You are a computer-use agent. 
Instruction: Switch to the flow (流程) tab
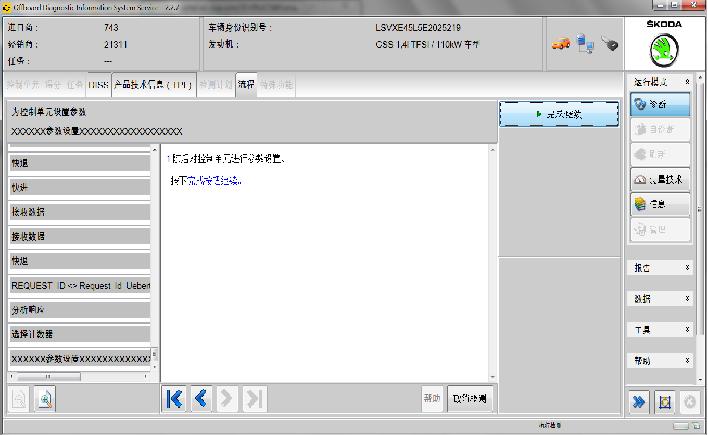click(246, 84)
